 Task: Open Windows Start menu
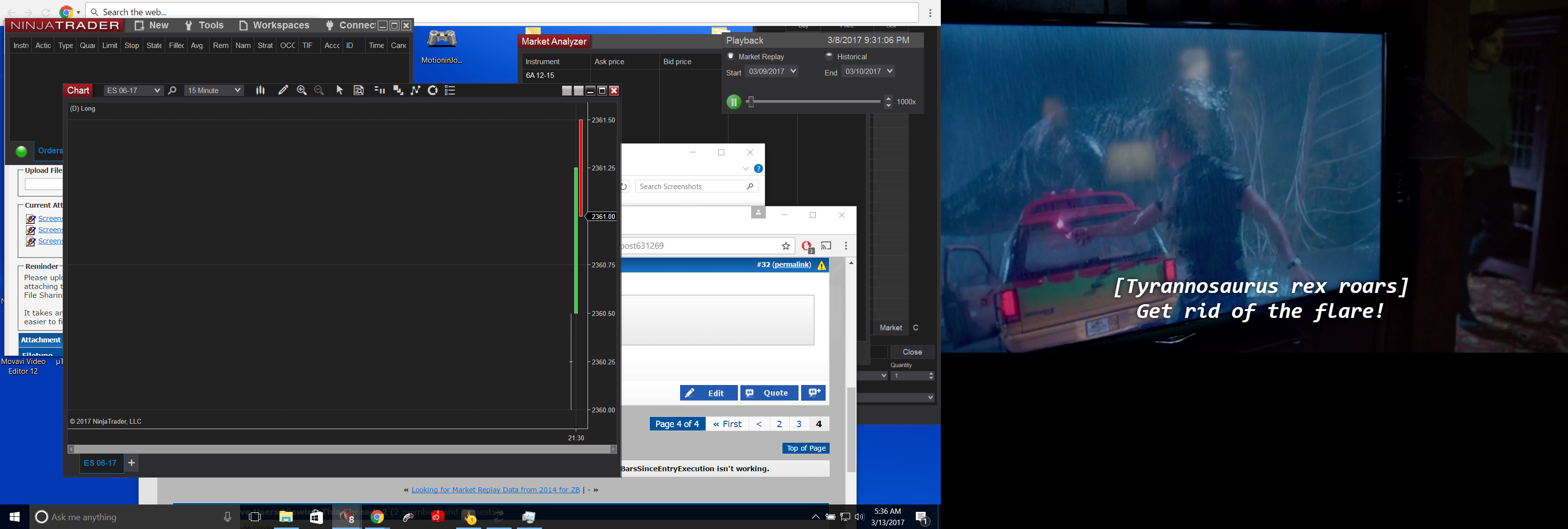(x=15, y=517)
